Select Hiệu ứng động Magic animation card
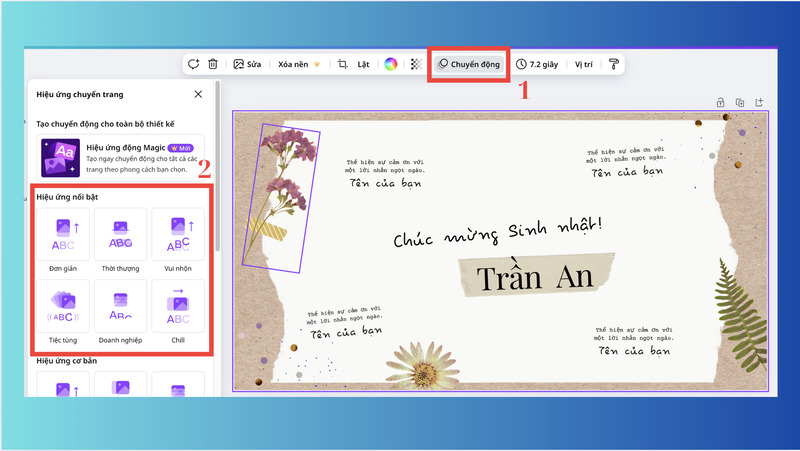The image size is (800, 451). tap(120, 157)
